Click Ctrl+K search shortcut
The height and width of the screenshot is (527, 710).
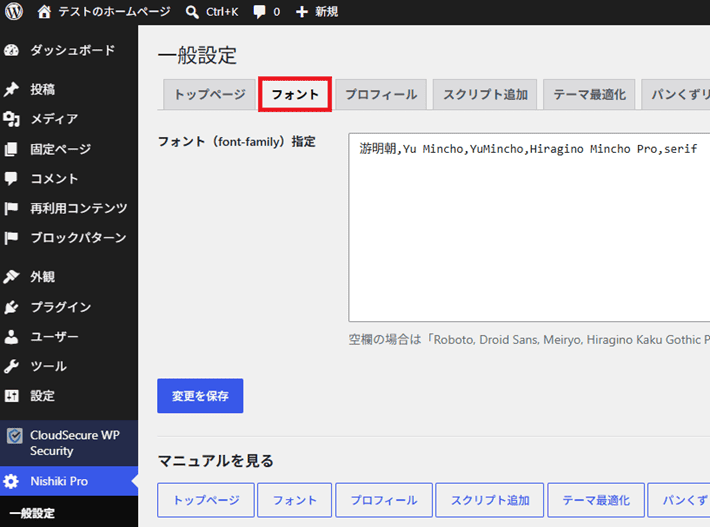pos(222,12)
